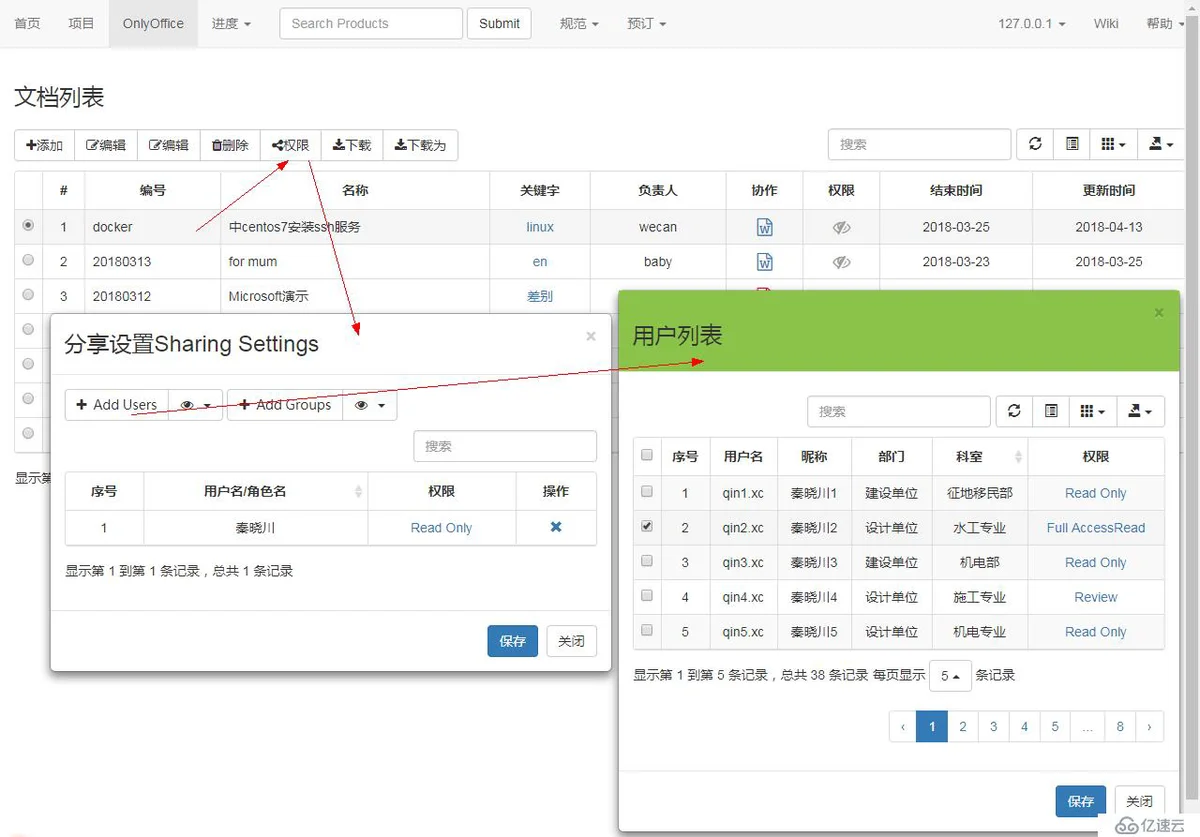Click Review permission for qin4.xc

(1096, 597)
